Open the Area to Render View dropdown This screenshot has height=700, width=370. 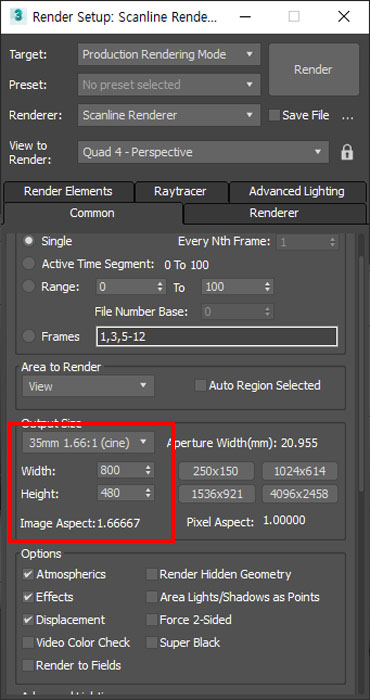point(88,386)
